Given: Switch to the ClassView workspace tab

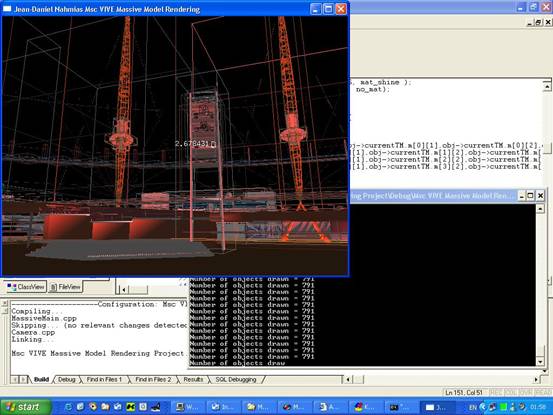Looking at the screenshot, I should (x=26, y=287).
